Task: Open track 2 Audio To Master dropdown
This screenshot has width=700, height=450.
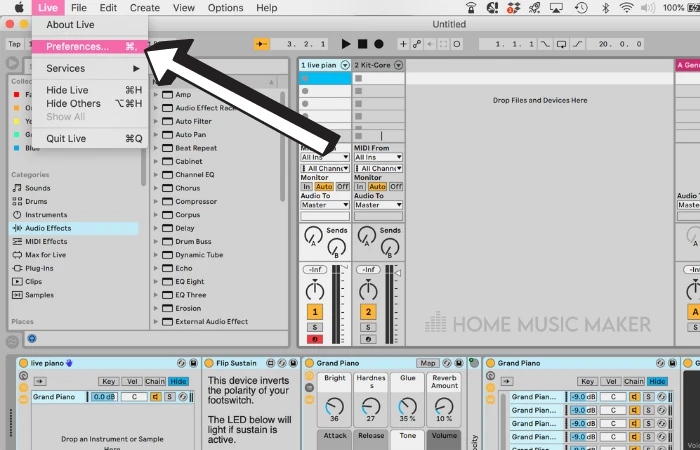Action: pyautogui.click(x=378, y=205)
